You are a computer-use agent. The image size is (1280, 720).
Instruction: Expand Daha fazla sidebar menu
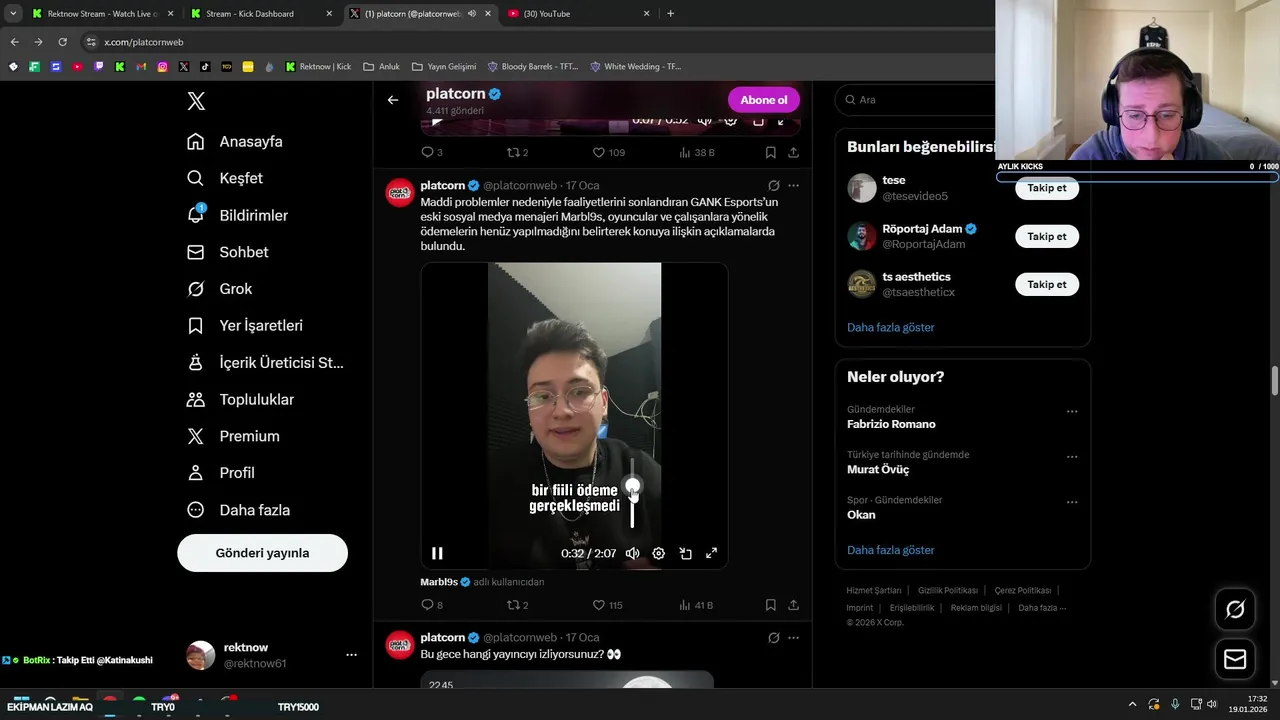coord(238,510)
